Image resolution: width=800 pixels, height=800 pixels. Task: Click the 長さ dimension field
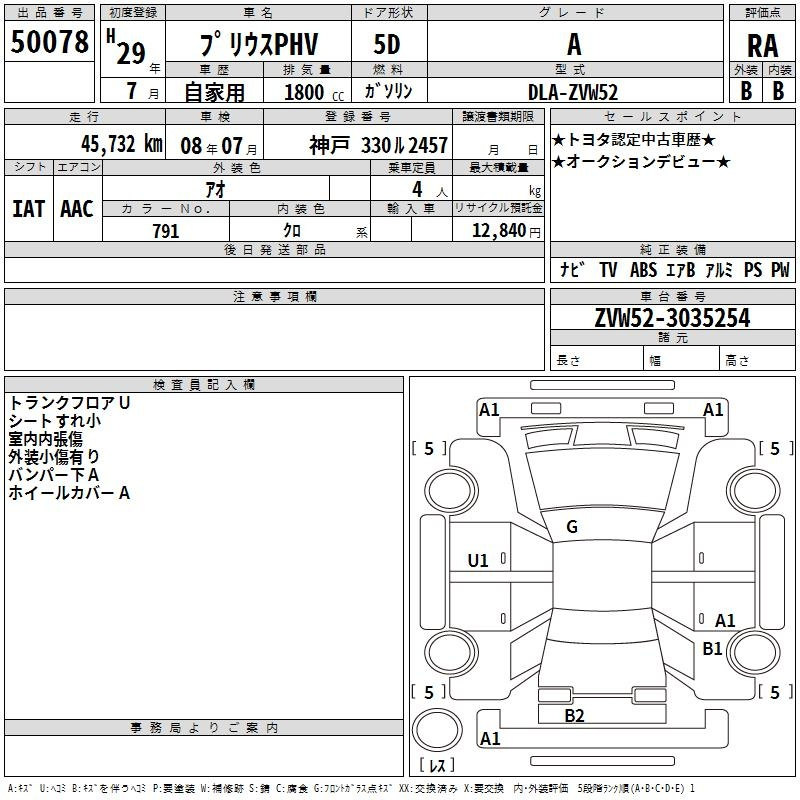596,358
